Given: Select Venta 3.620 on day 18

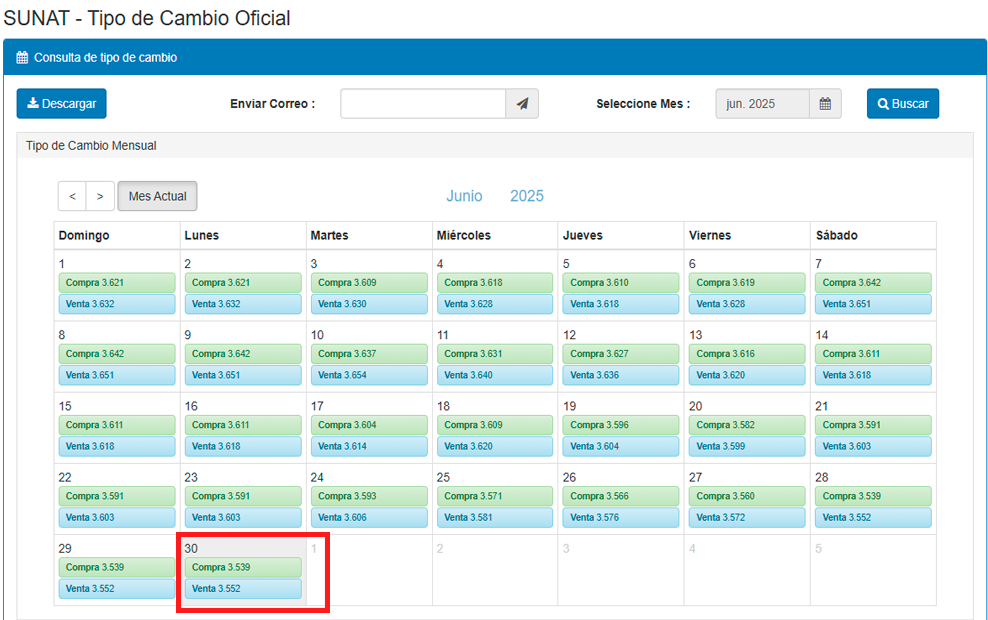Looking at the screenshot, I should (495, 446).
